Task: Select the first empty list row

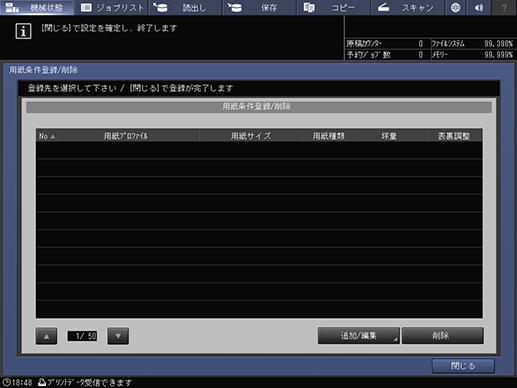Action: 259,150
